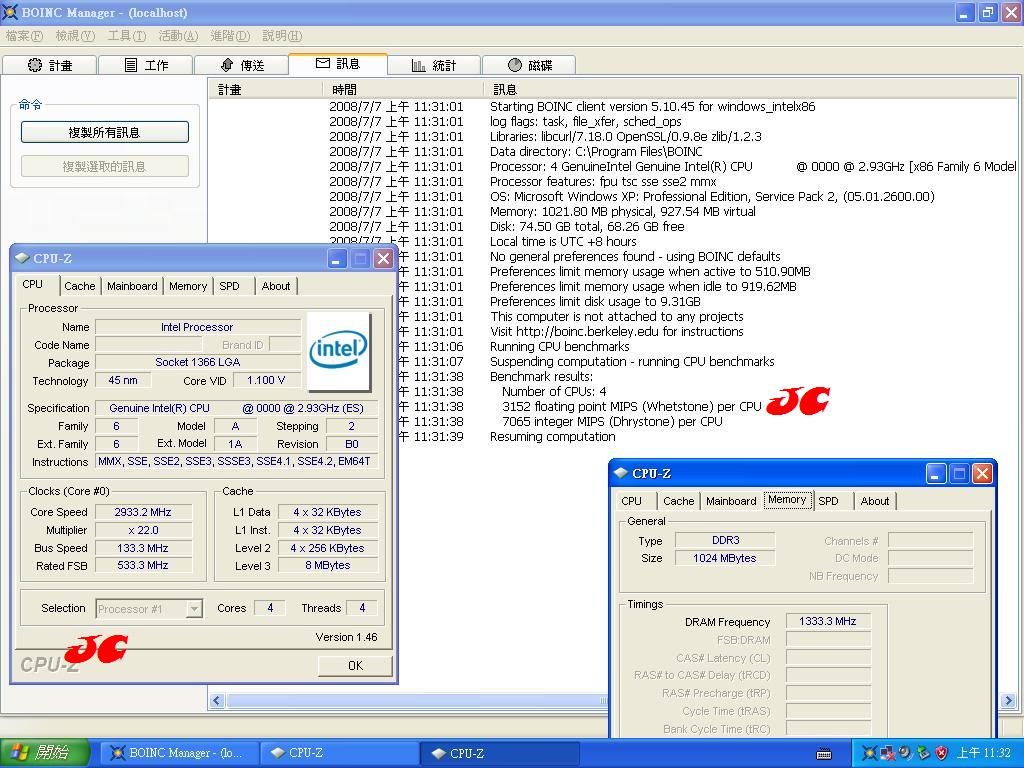Switch to the 磁碟 (Disk) tab
Image resolution: width=1024 pixels, height=768 pixels.
click(x=529, y=65)
